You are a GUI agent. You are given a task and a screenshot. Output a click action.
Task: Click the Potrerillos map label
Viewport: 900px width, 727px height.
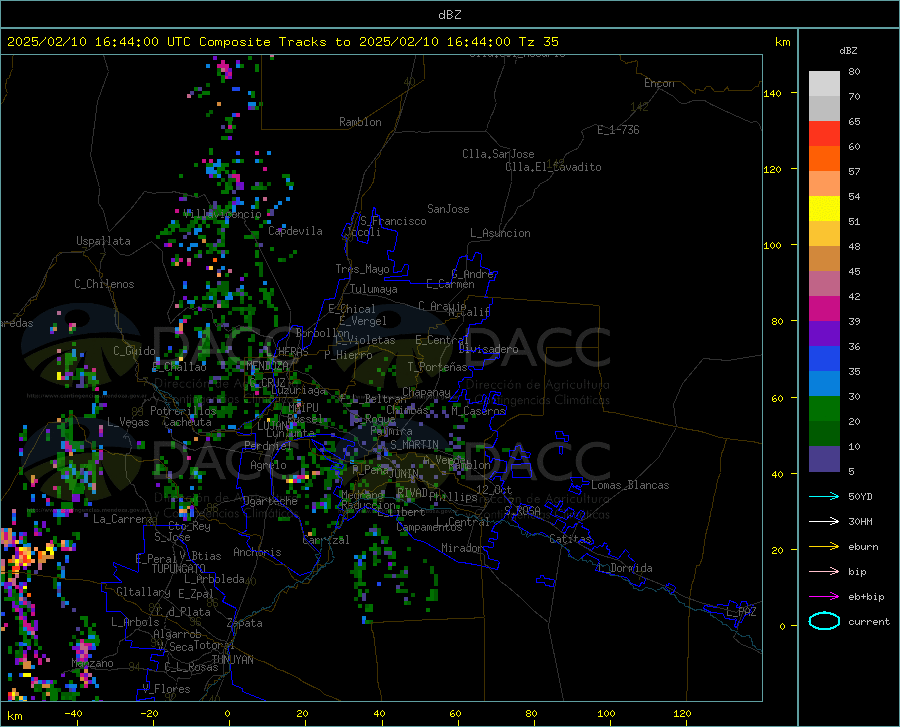[x=183, y=411]
